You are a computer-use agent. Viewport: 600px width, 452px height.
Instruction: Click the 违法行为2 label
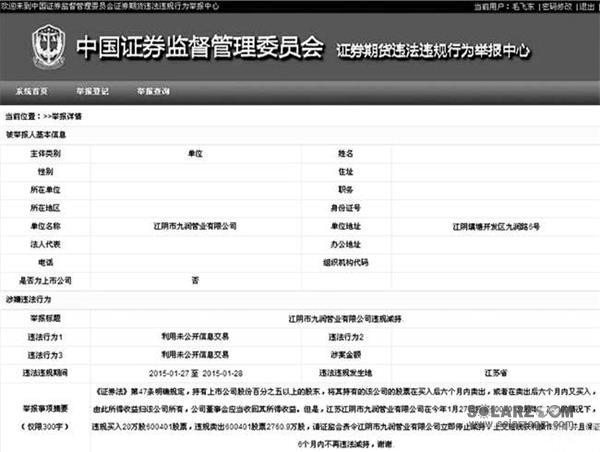(346, 337)
